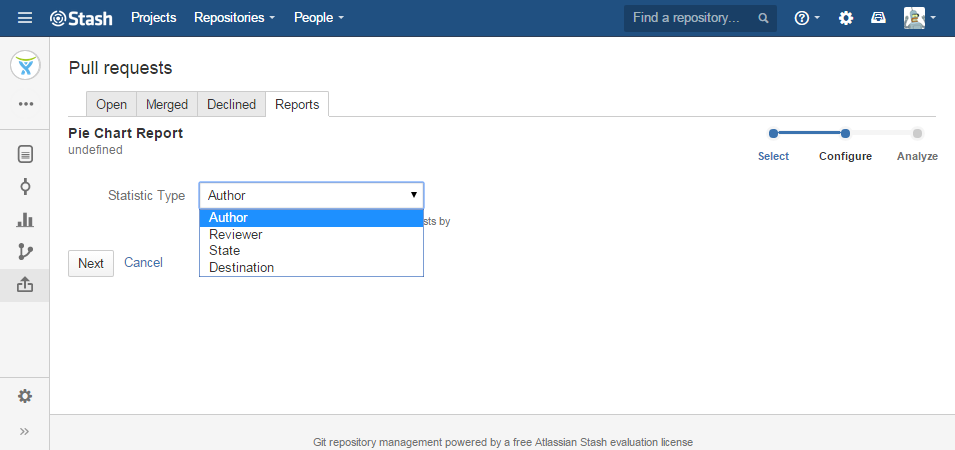Viewport: 955px width, 450px height.
Task: Open repository settings gear in sidebar
Action: point(25,396)
